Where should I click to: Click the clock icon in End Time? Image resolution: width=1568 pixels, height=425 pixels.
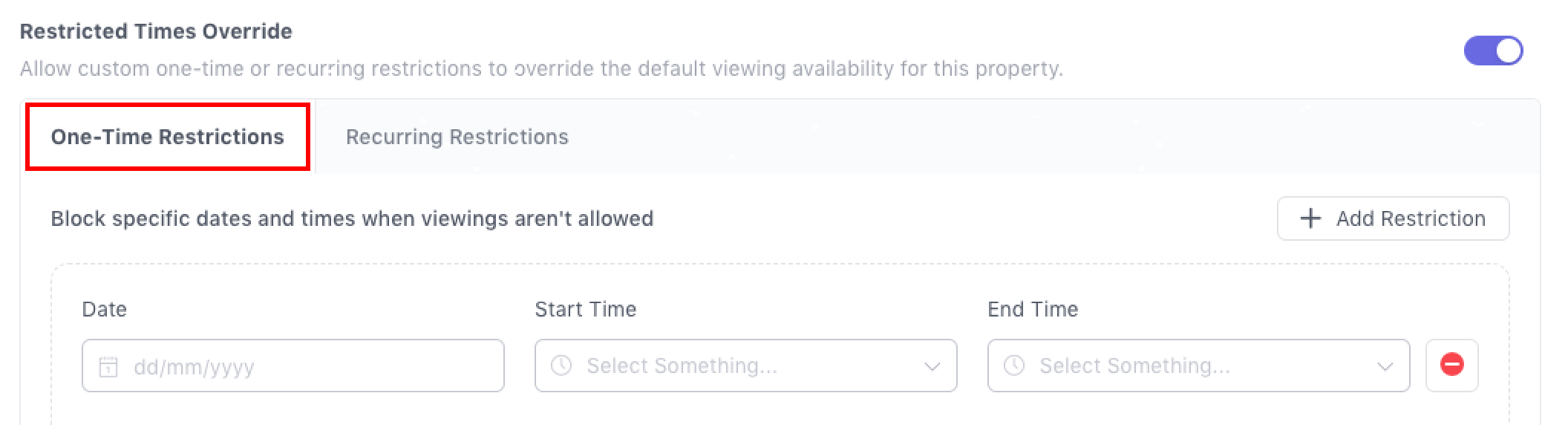click(x=1014, y=366)
